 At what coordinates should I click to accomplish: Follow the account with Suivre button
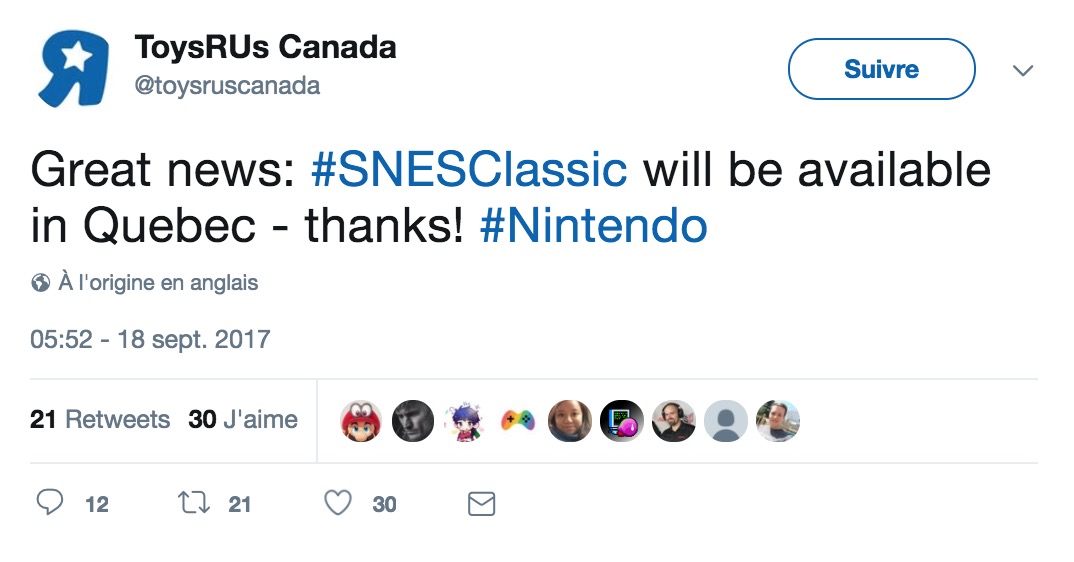coord(882,69)
